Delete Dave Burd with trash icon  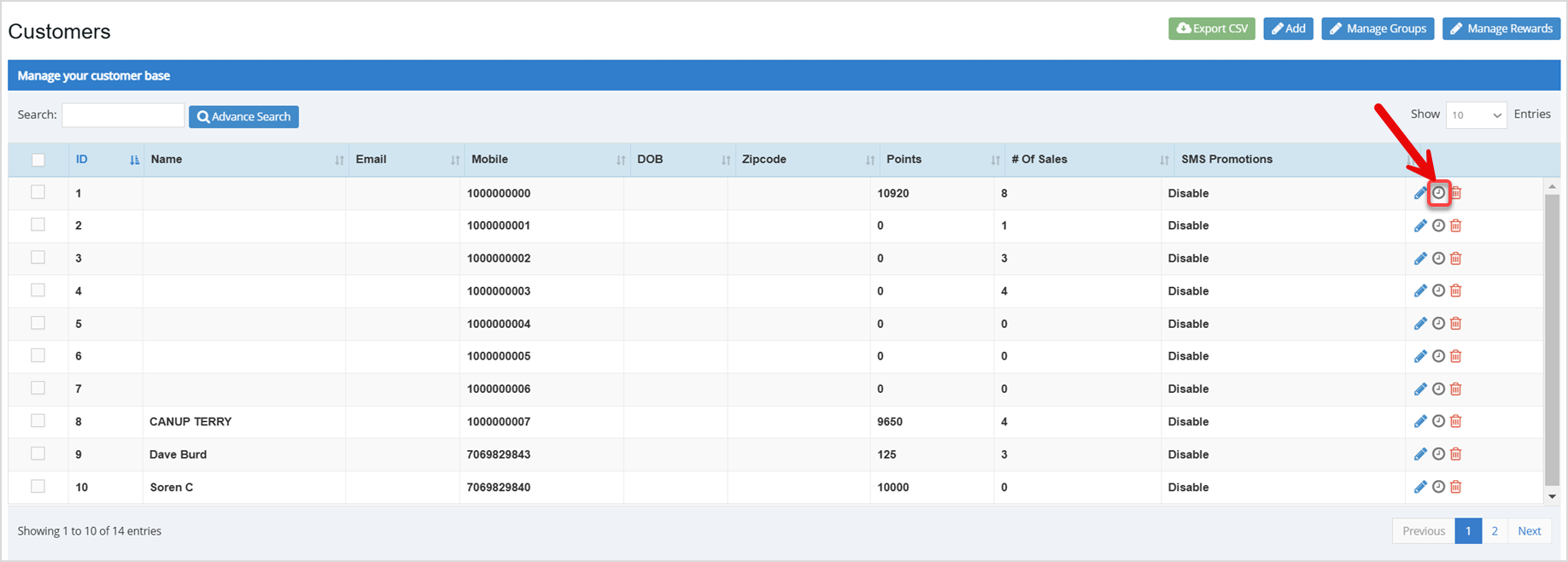point(1456,454)
